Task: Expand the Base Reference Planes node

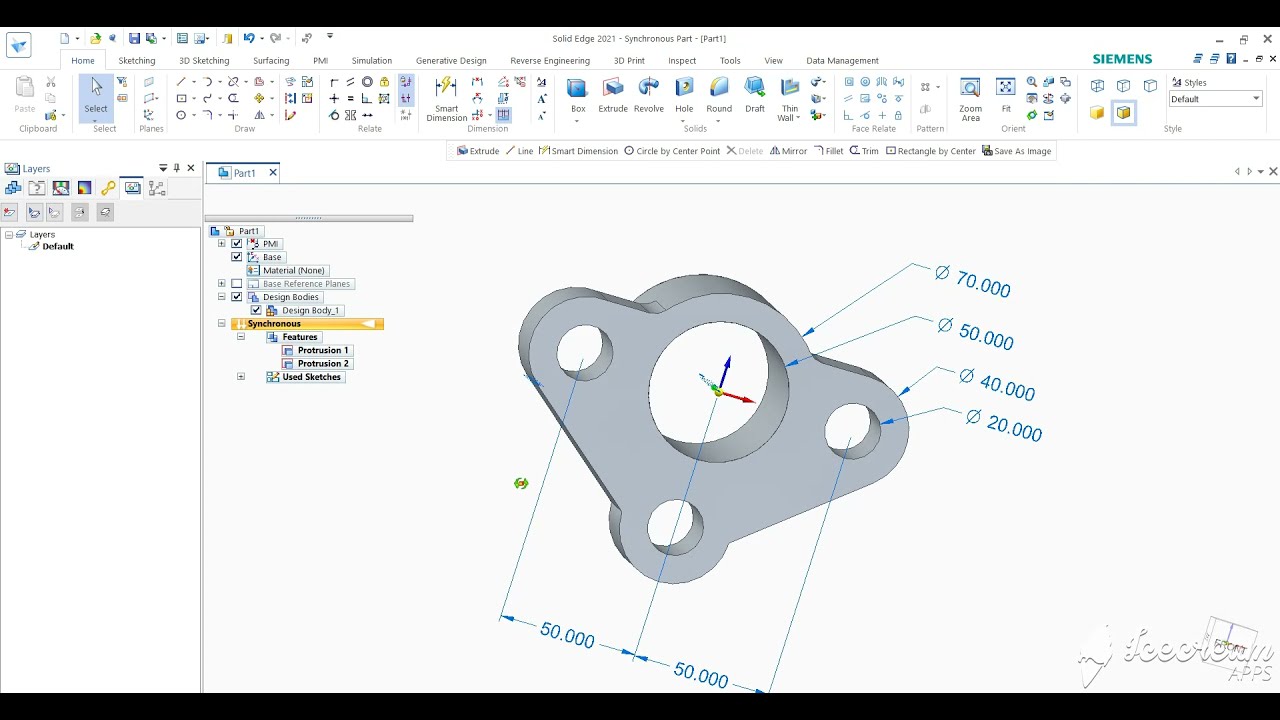Action: tap(222, 284)
